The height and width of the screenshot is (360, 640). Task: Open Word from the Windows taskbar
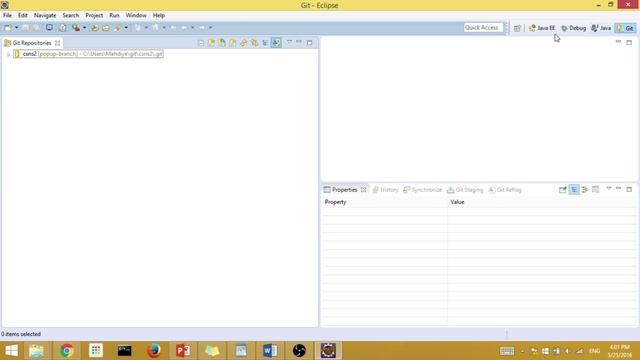pyautogui.click(x=270, y=351)
